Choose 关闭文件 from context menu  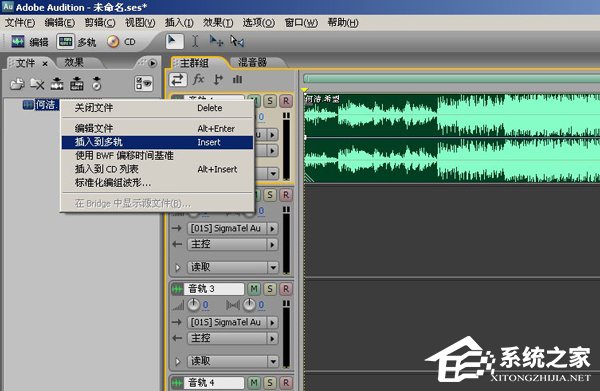157,108
